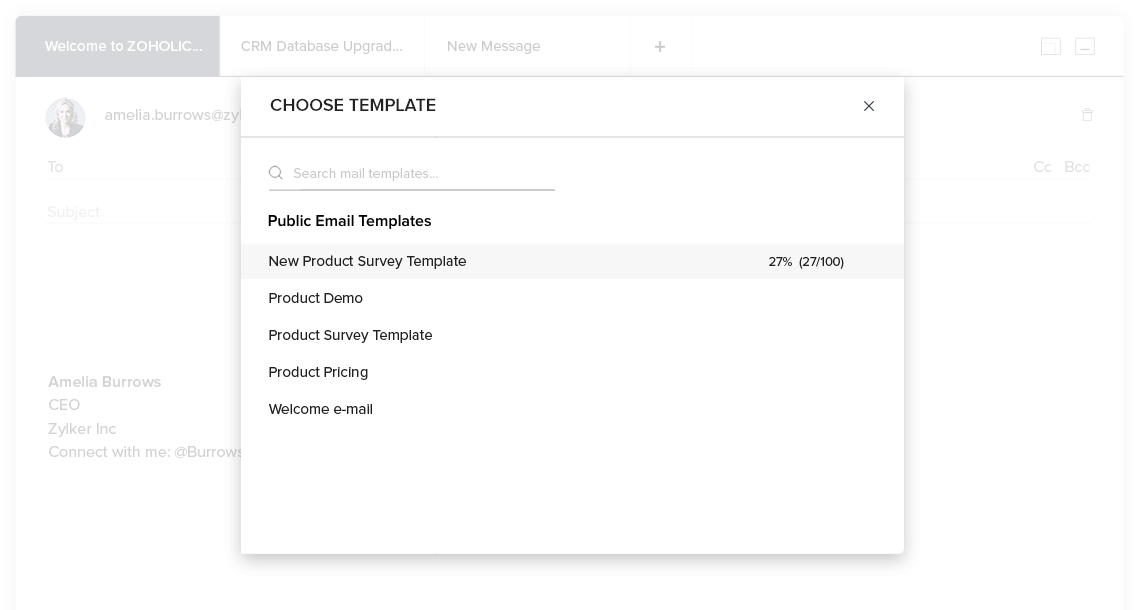Switch to Welcome to ZOHOLIC tab
Viewport: 1140px width, 610px height.
point(123,47)
